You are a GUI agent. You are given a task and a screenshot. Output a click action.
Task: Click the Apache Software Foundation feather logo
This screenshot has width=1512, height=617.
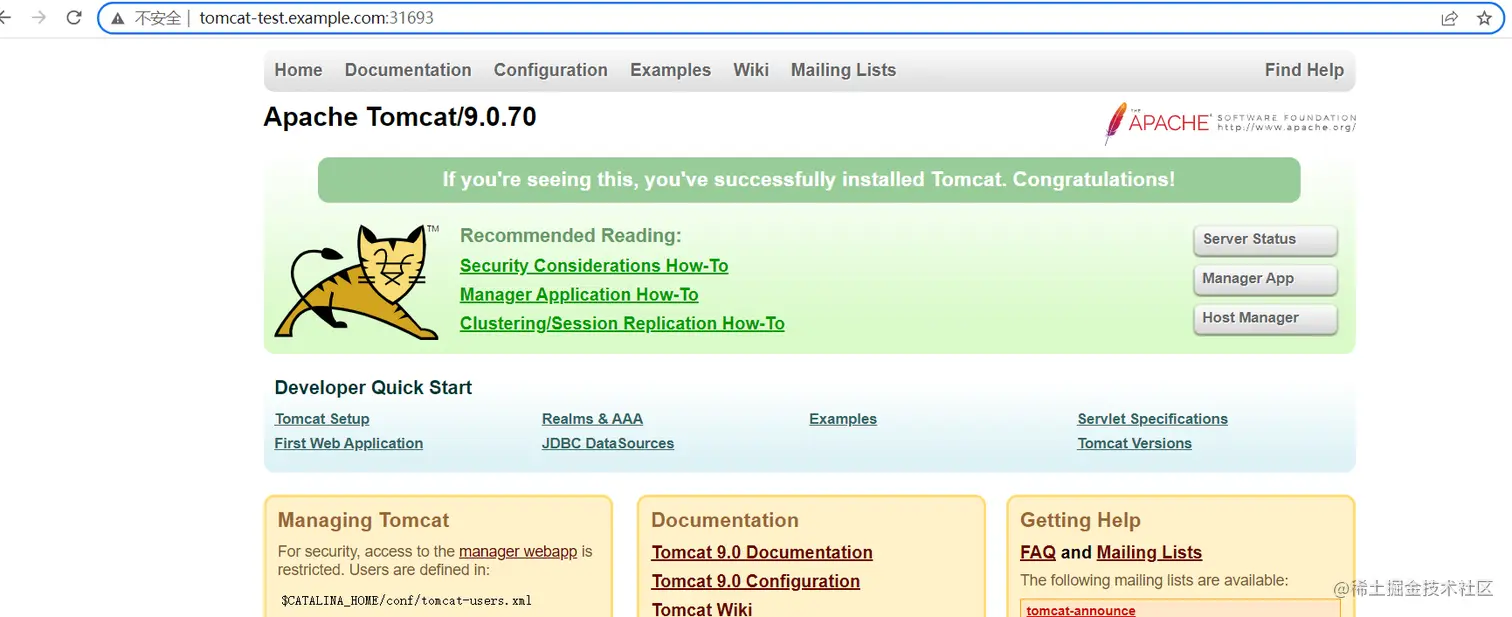click(1230, 123)
